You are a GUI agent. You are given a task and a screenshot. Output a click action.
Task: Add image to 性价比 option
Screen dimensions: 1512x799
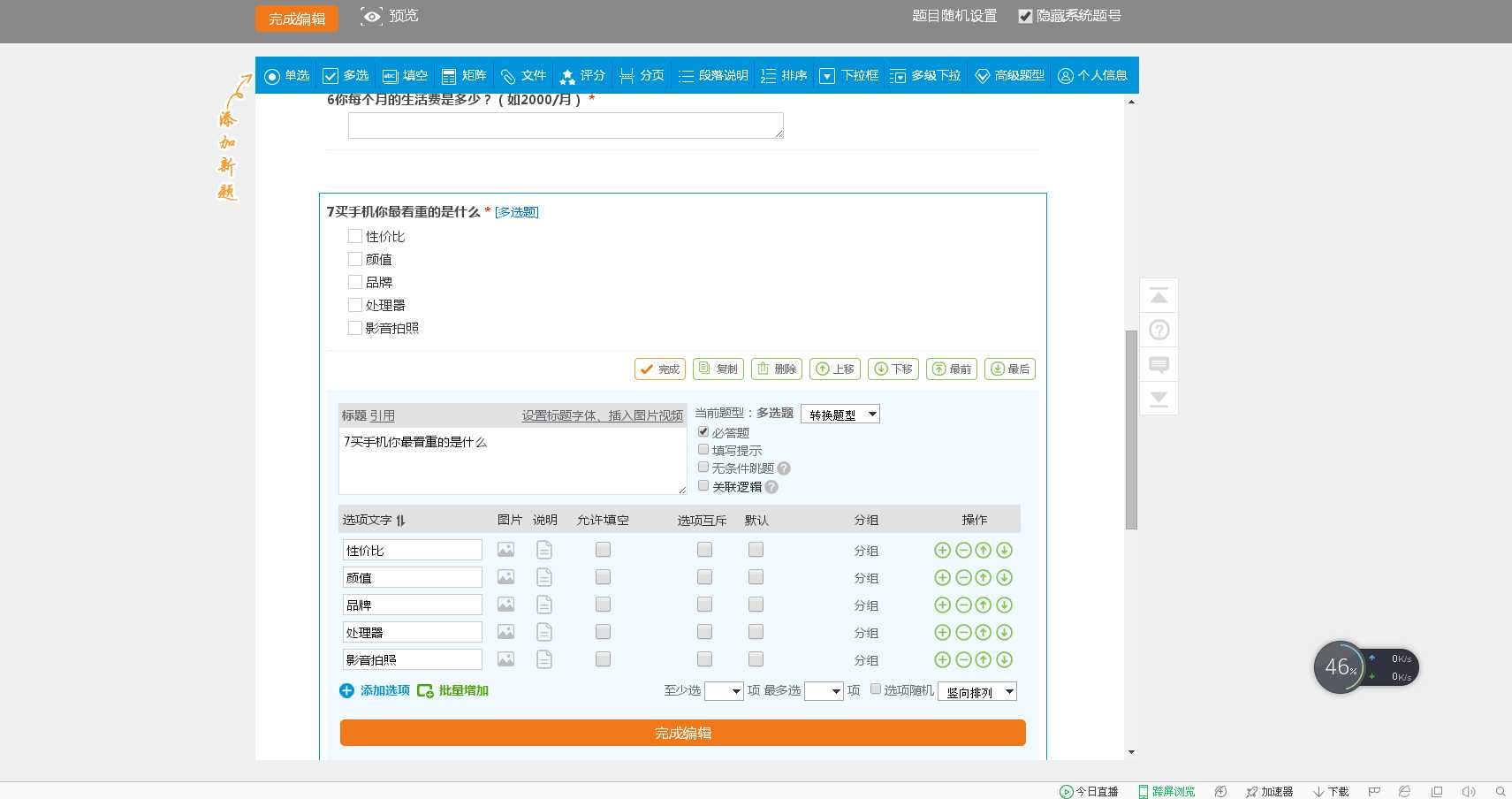tap(505, 550)
